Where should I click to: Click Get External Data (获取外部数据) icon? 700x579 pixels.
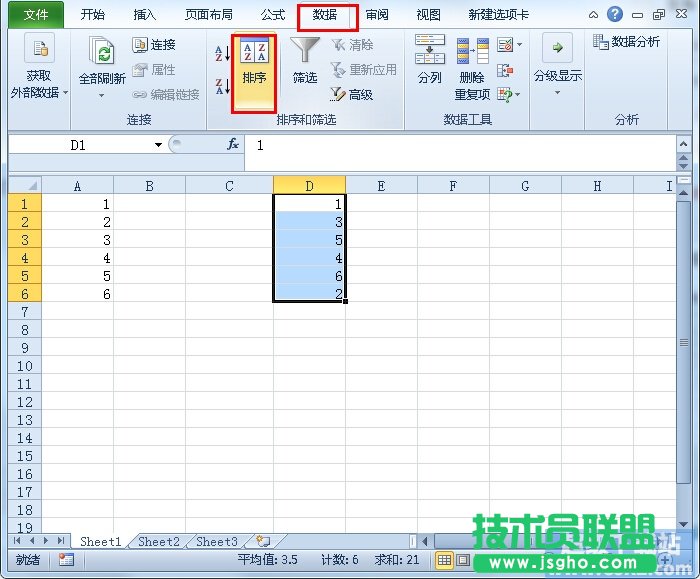[39, 48]
